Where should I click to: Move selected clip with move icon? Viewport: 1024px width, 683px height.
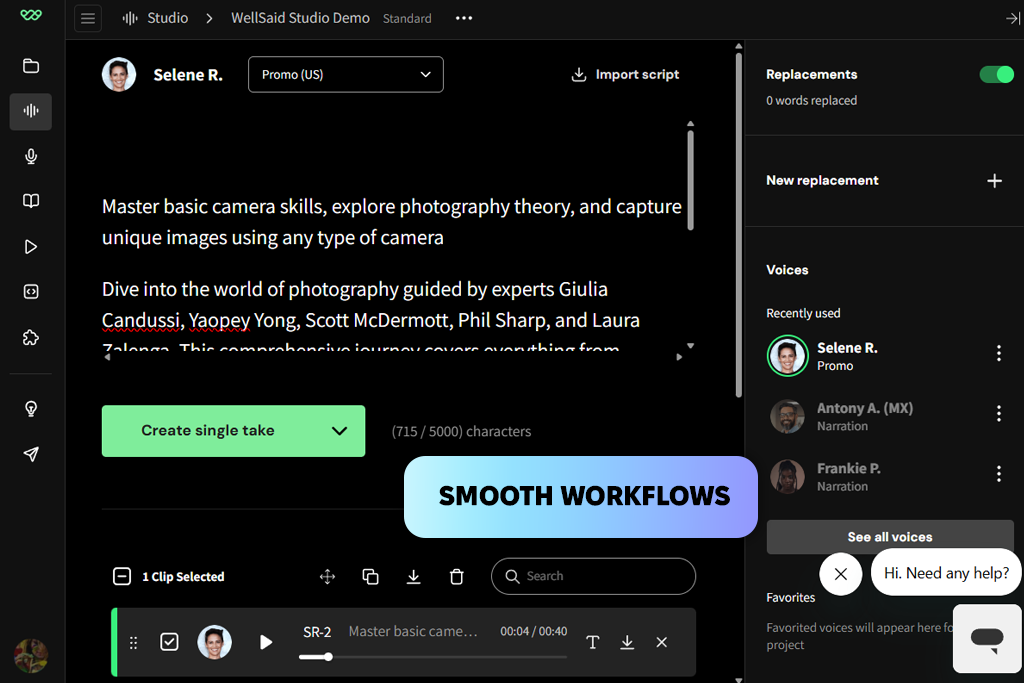(x=327, y=577)
